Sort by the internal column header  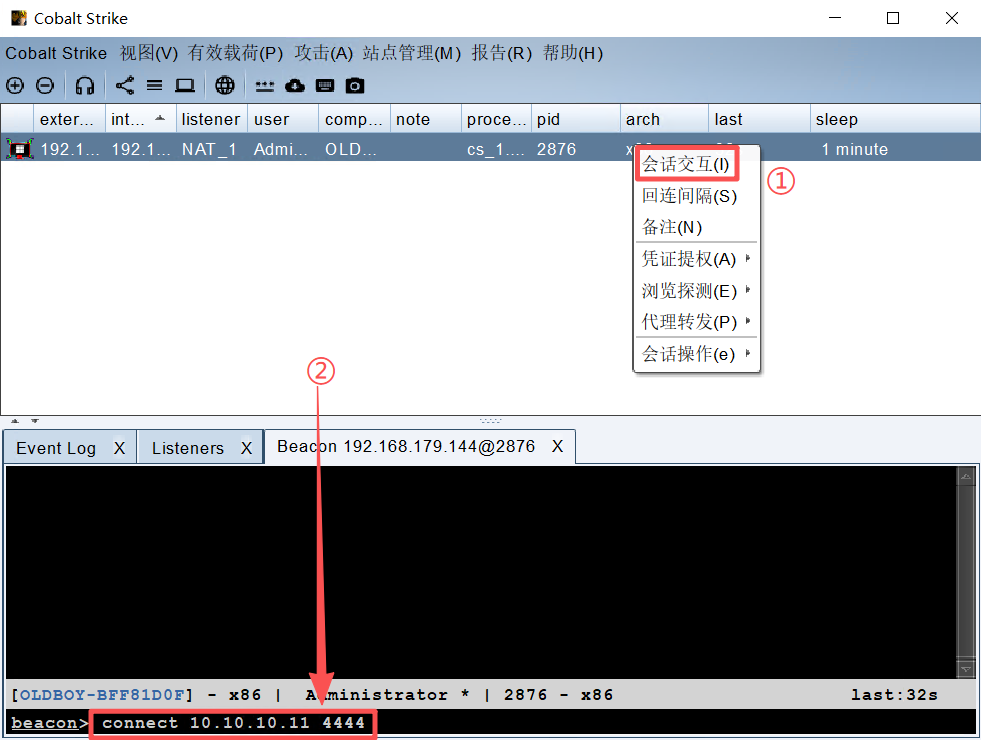(141, 119)
